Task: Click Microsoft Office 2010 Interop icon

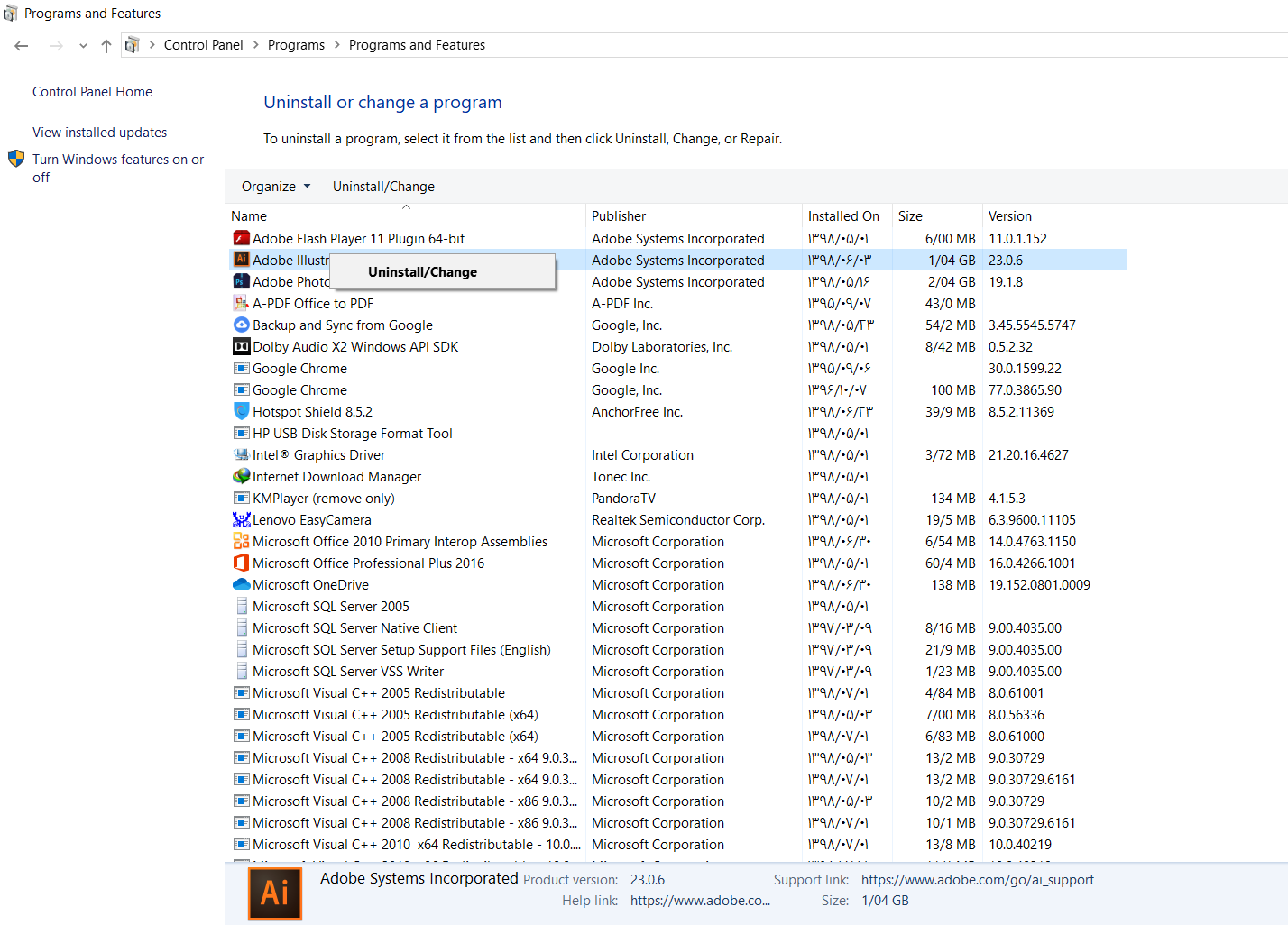Action: 242,541
